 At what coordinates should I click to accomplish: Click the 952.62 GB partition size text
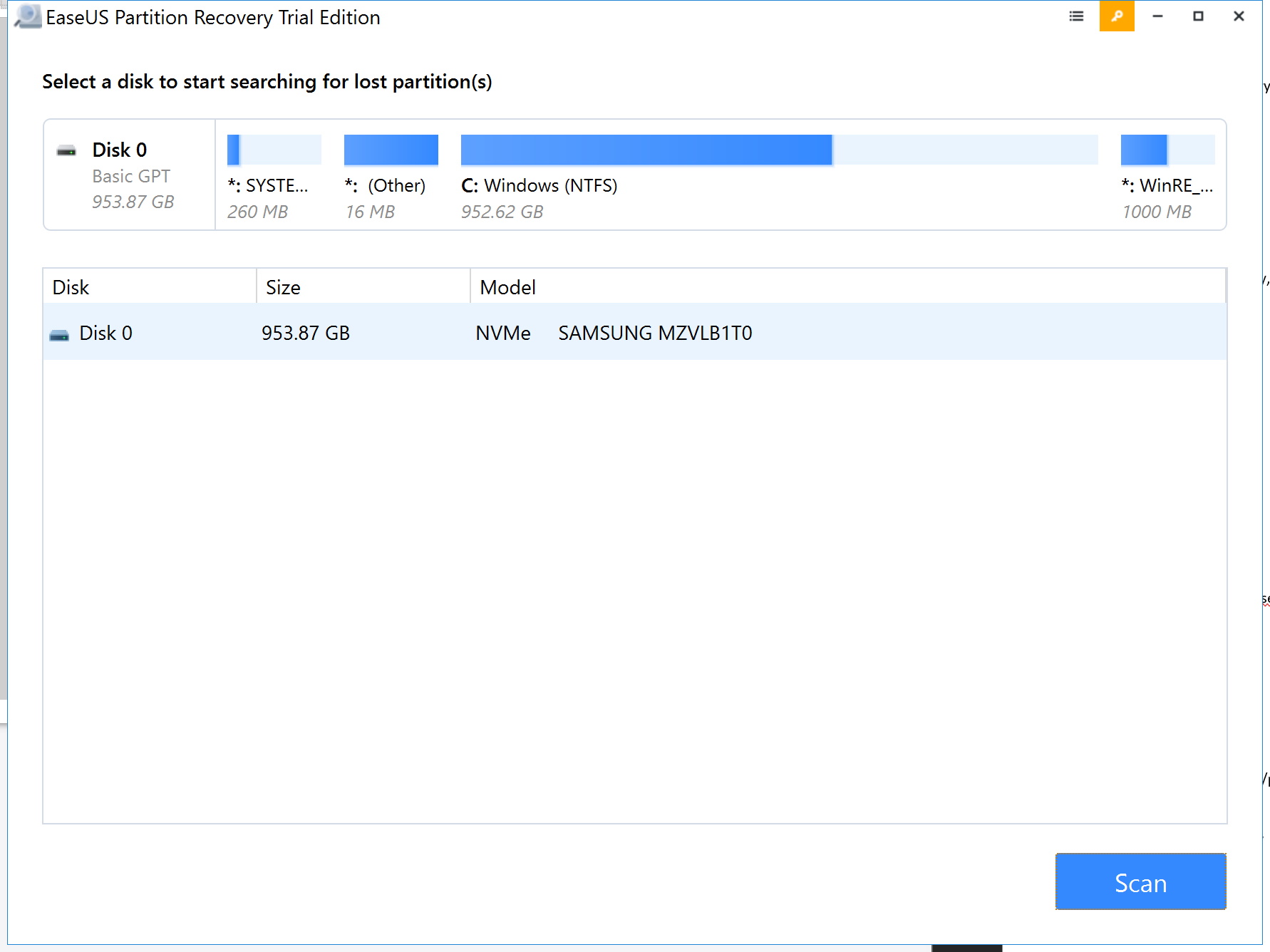pos(502,212)
